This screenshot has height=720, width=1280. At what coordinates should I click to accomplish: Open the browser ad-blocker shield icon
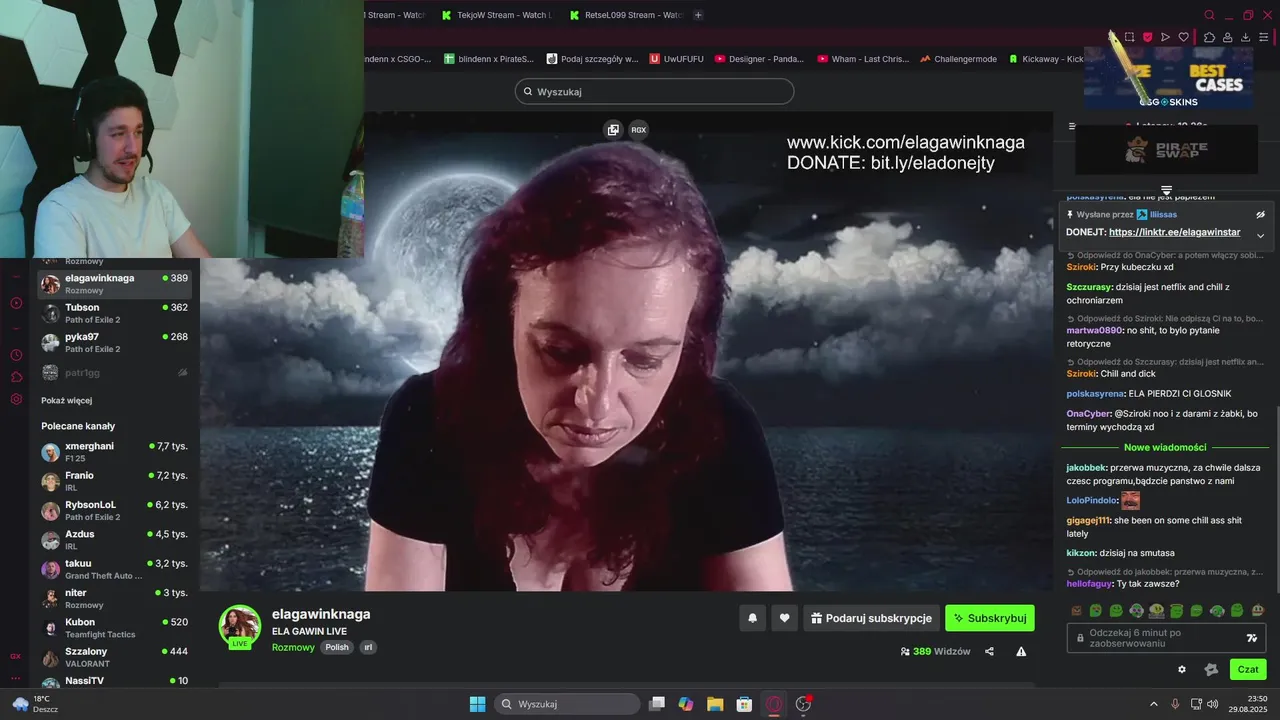(1147, 37)
